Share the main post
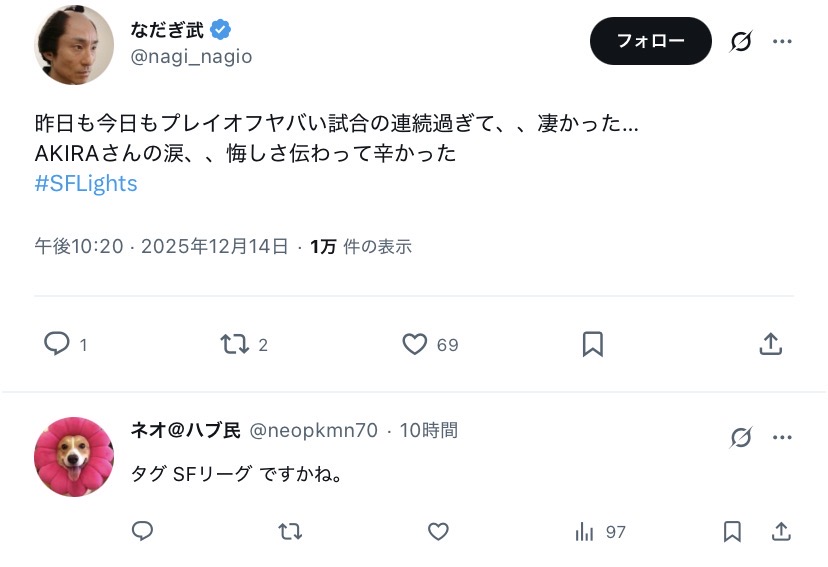Image resolution: width=828 pixels, height=567 pixels. [x=770, y=344]
